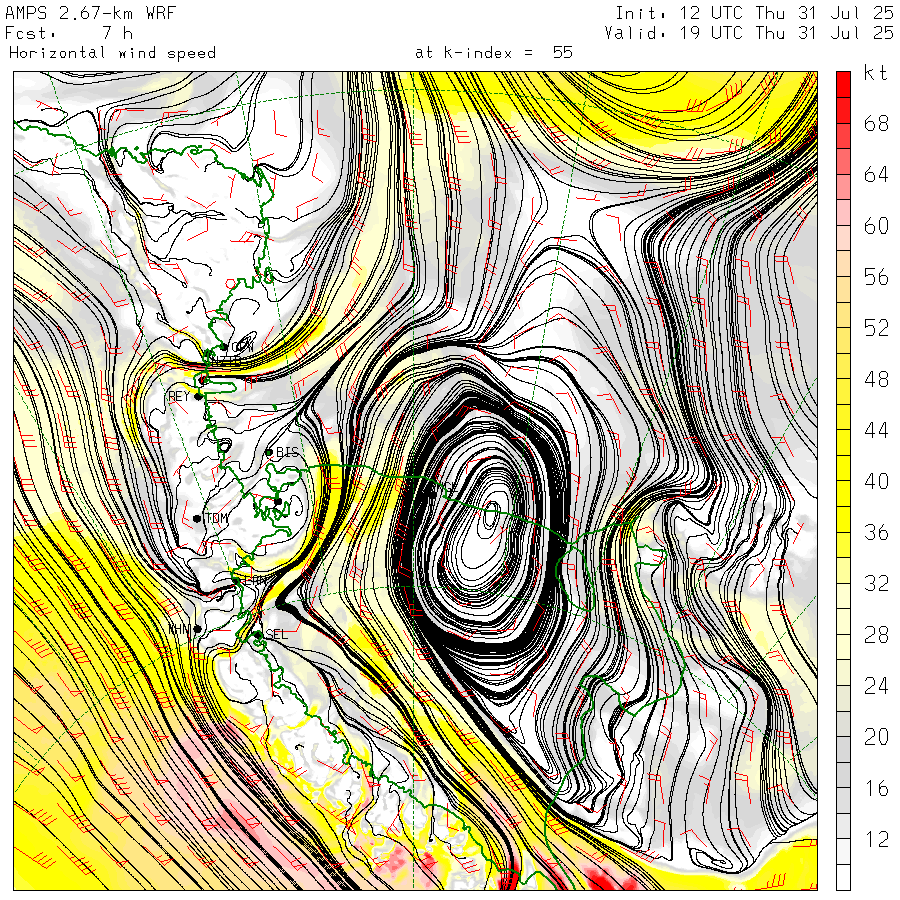Click the "at k-index = 55" text
Screen dimensions: 900x900
[x=494, y=53]
